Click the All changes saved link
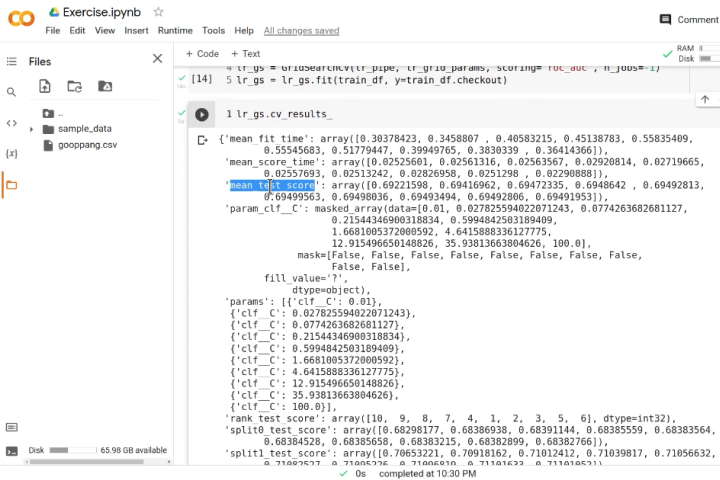Viewport: 720px width, 480px height. 301,31
